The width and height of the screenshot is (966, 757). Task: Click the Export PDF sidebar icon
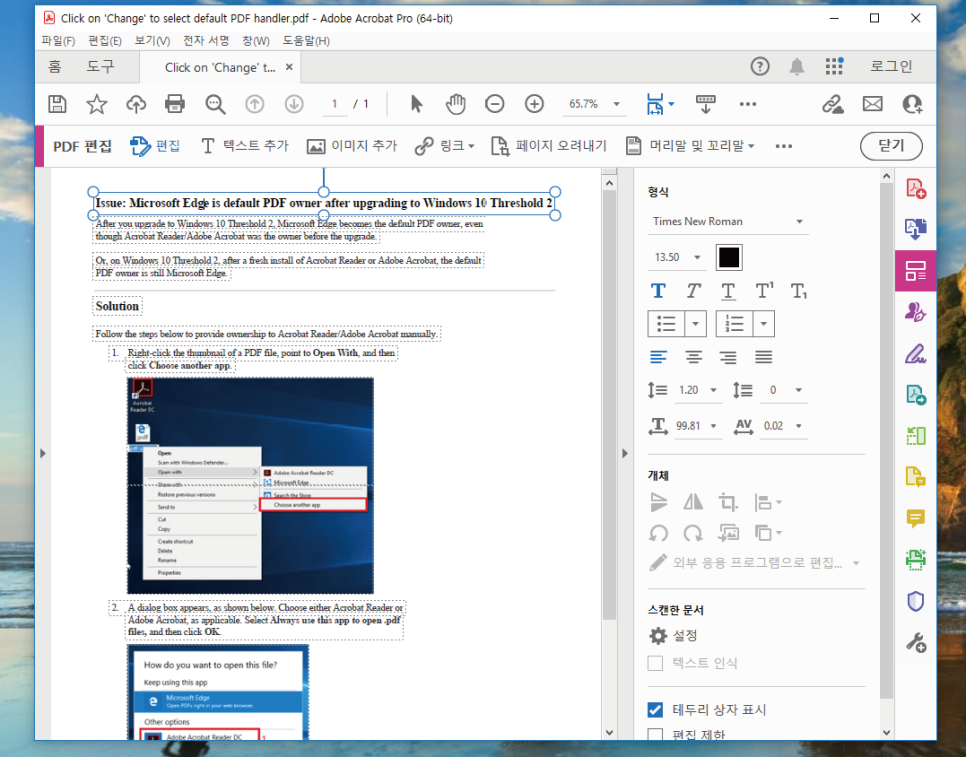(x=915, y=229)
